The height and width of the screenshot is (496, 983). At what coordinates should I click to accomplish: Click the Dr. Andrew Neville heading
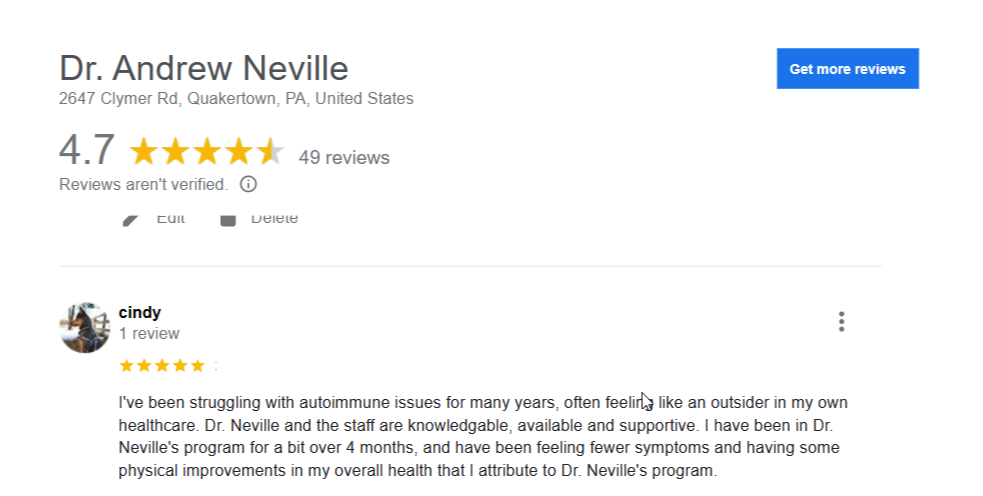(x=204, y=68)
